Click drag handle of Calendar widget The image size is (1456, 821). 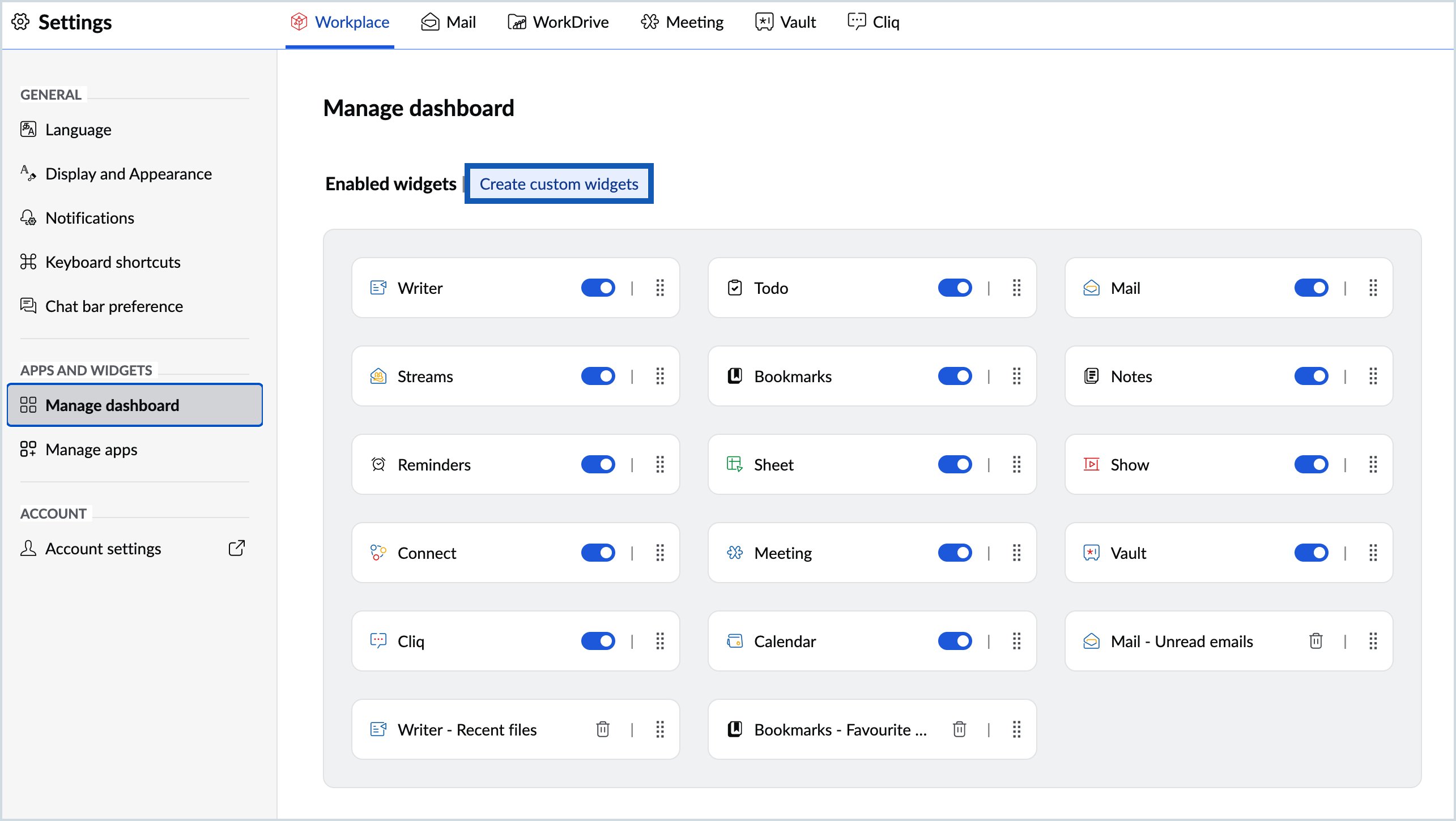(1017, 641)
